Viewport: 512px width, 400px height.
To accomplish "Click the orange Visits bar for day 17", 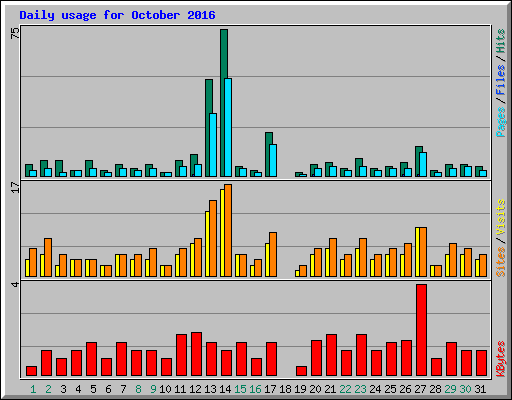I will (273, 254).
